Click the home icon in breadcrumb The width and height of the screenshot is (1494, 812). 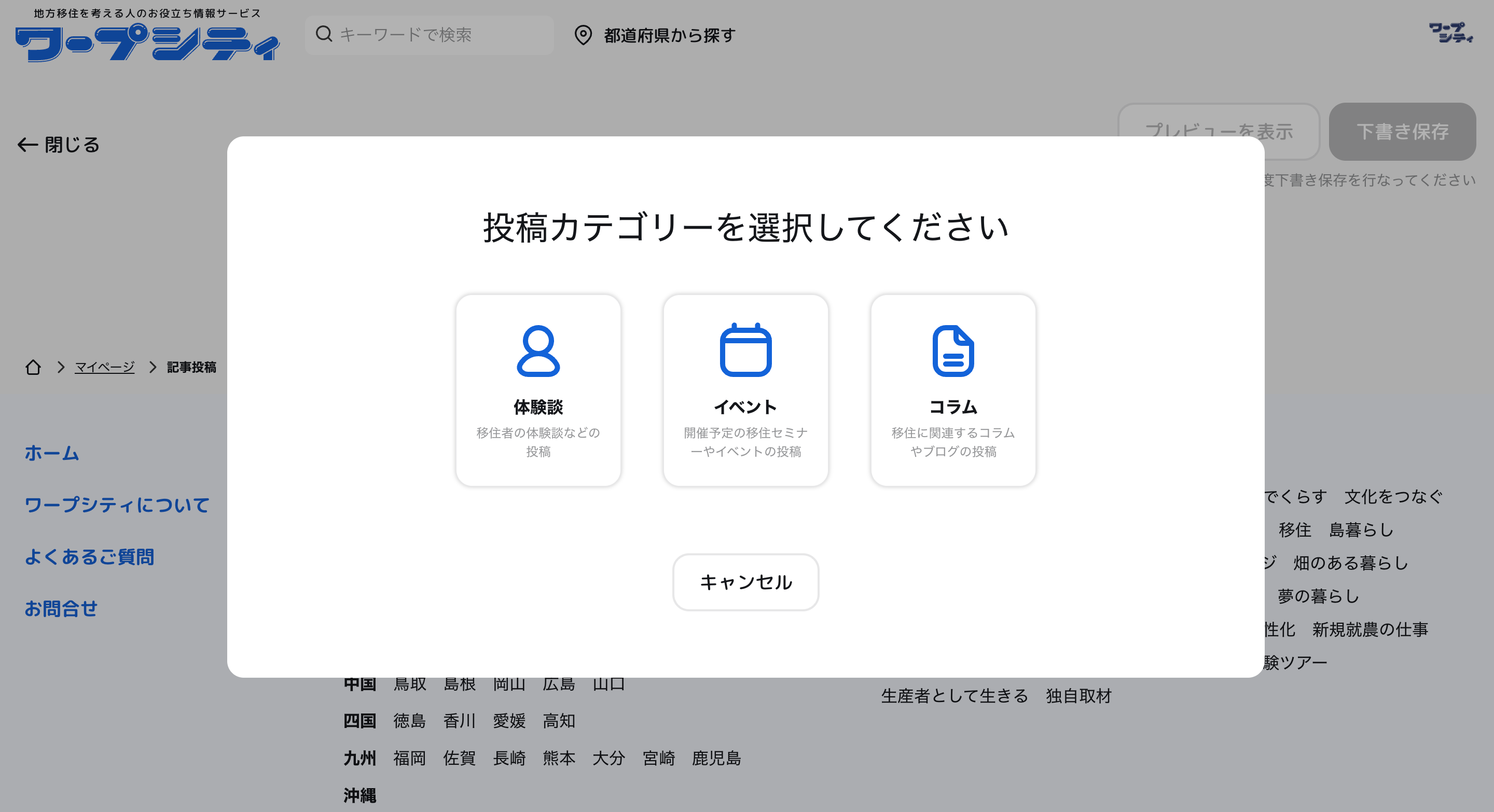tap(33, 367)
